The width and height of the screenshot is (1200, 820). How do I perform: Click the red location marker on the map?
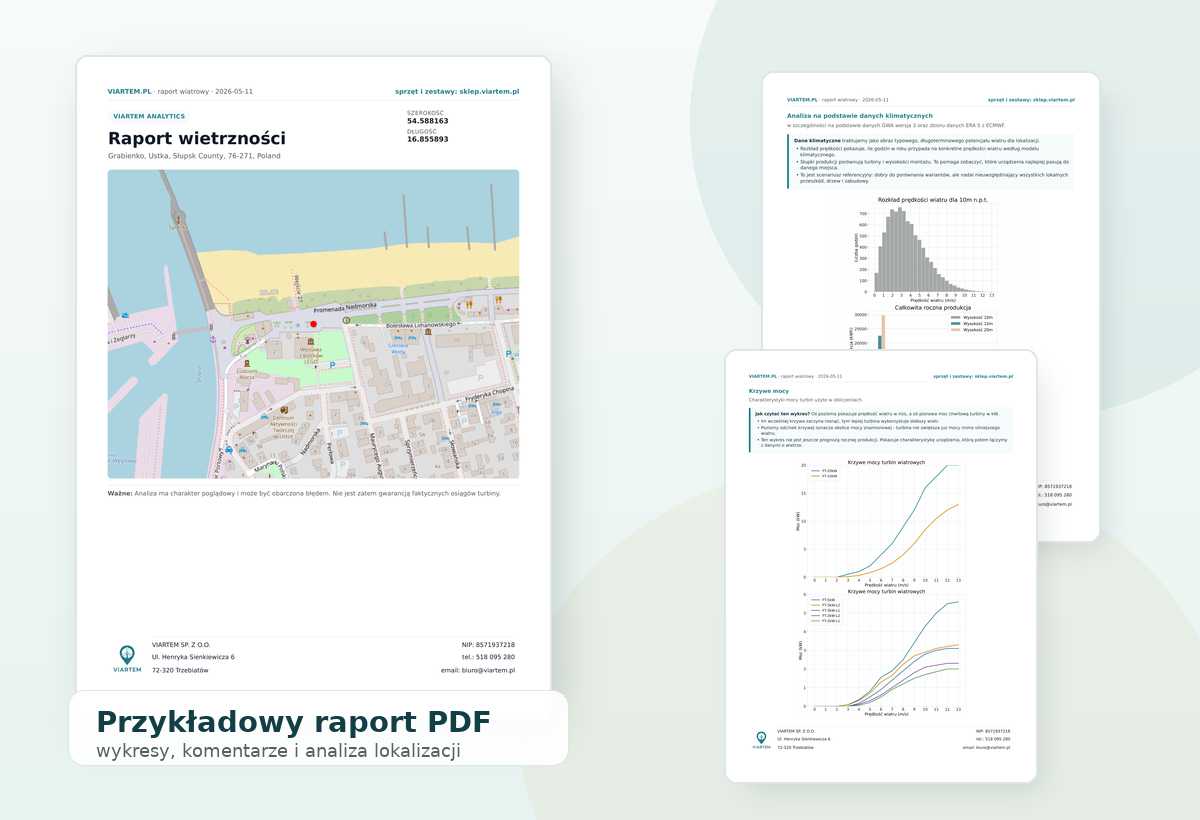[x=313, y=324]
